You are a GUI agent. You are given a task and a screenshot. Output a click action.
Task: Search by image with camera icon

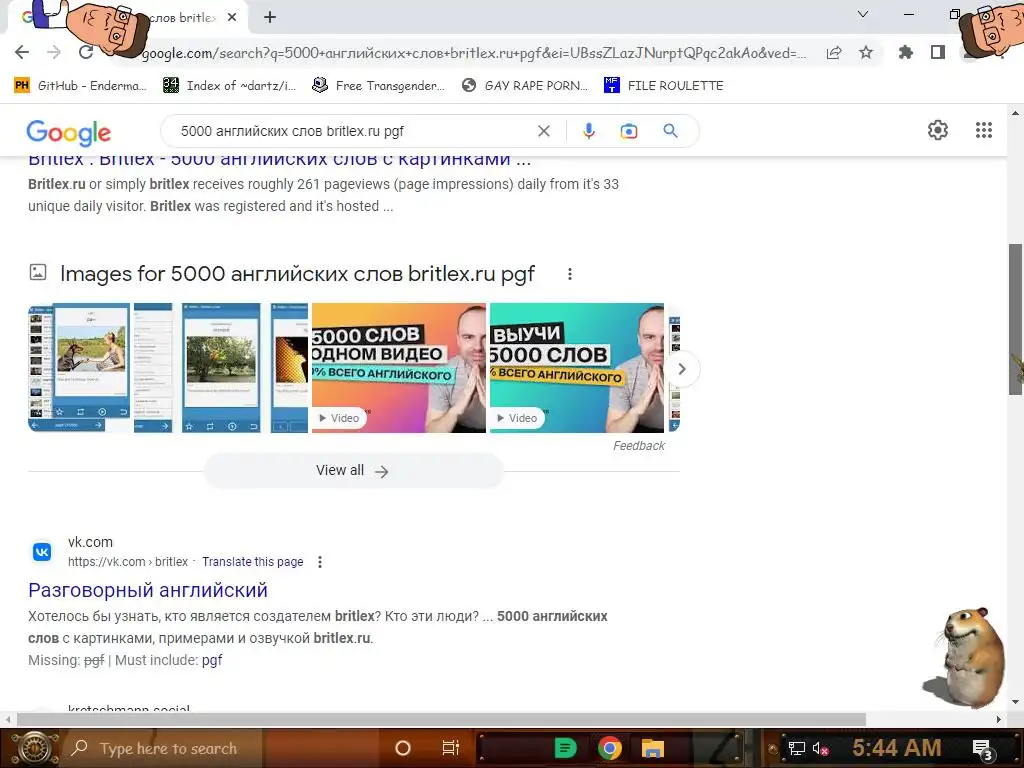coord(628,131)
